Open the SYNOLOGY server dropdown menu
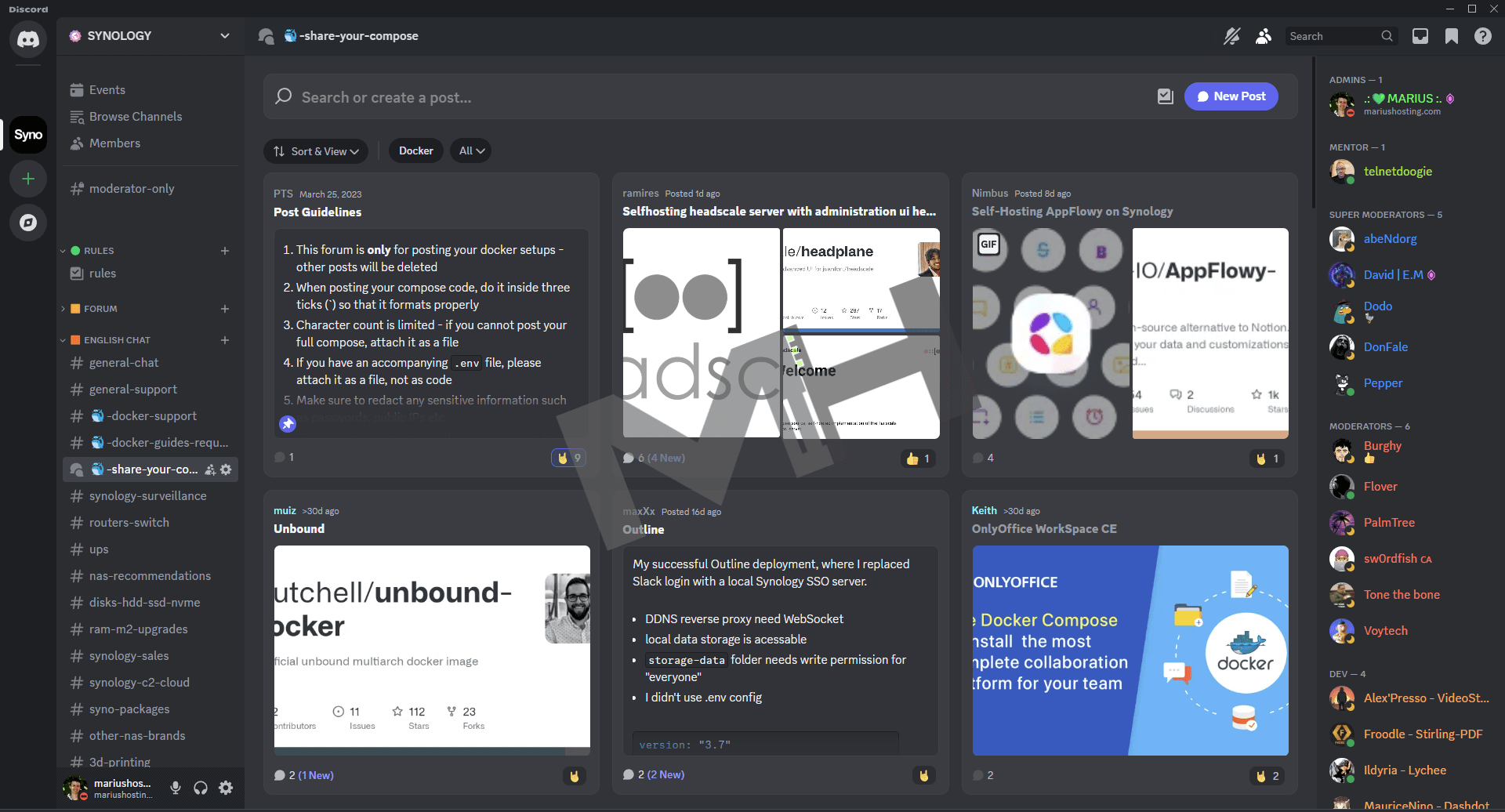 [225, 35]
